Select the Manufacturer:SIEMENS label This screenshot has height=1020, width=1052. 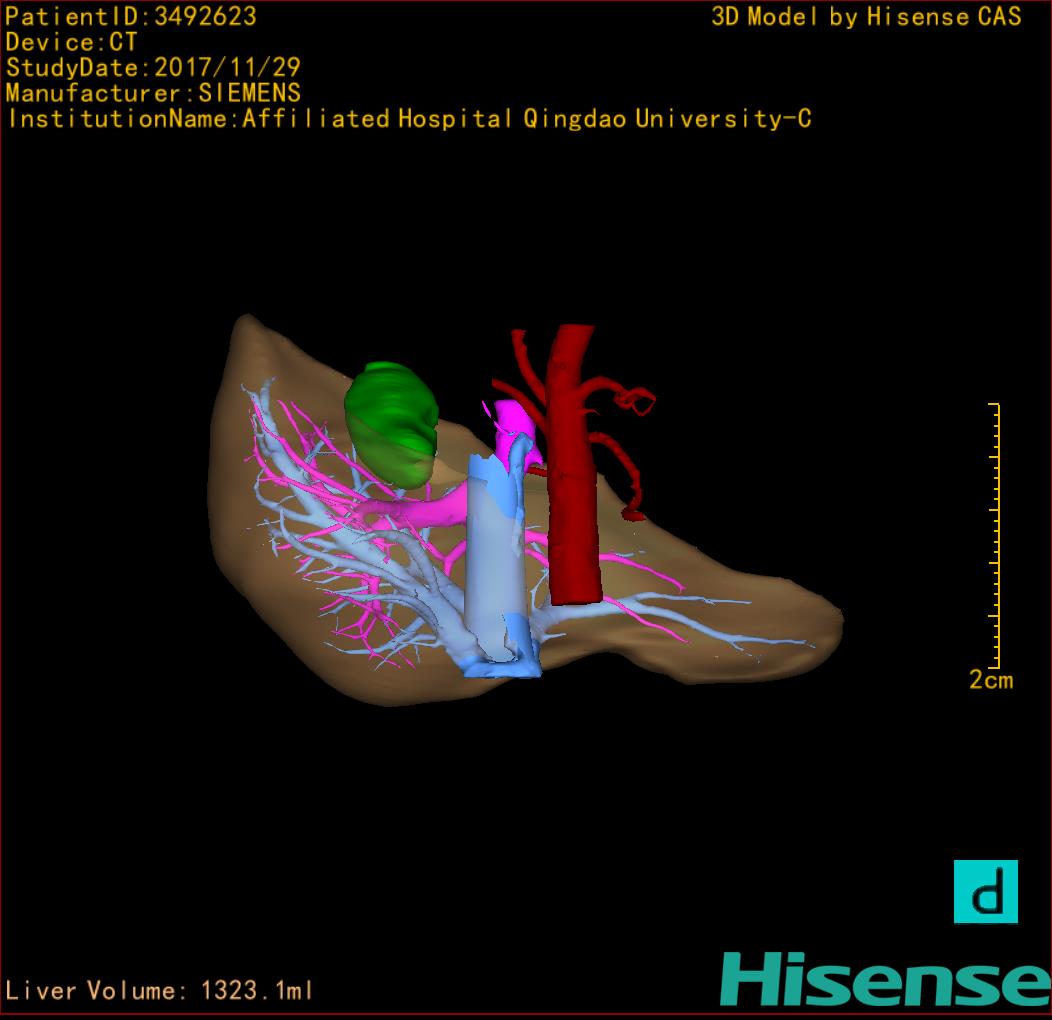(x=153, y=94)
